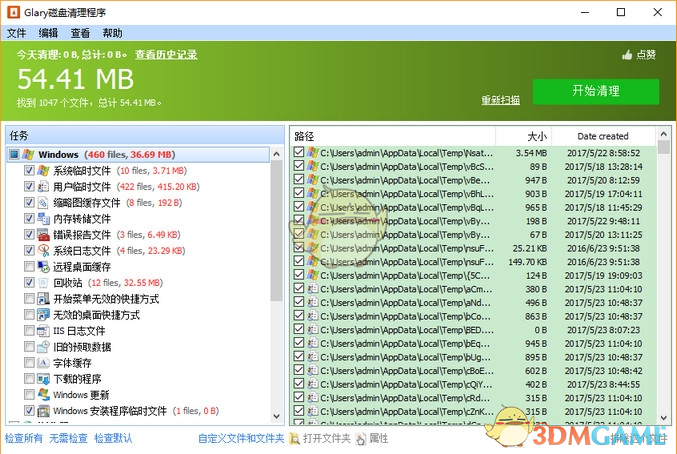Select the 回收站 recycle bin icon
Screen dimensions: 677x454
(x=43, y=283)
